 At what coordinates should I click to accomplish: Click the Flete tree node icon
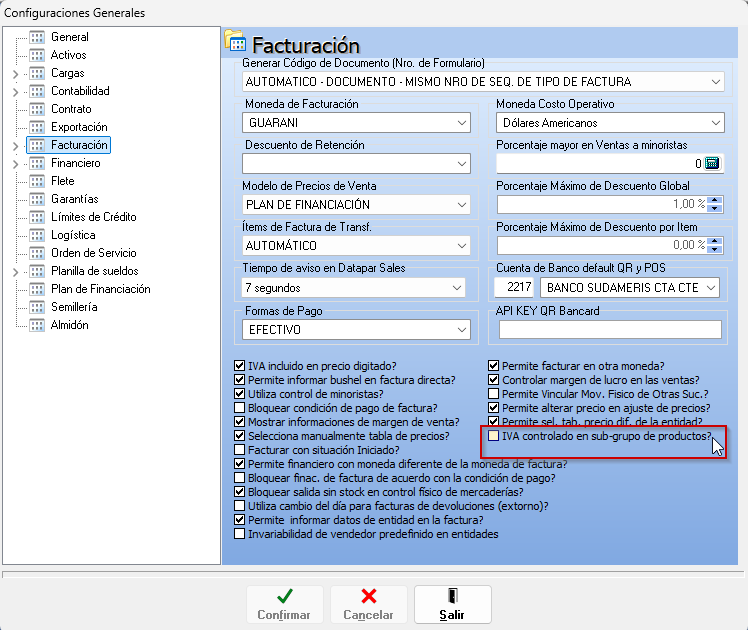tap(37, 181)
